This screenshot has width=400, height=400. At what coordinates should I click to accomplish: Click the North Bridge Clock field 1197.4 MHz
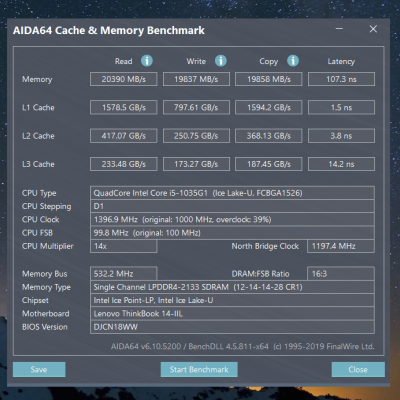(341, 246)
